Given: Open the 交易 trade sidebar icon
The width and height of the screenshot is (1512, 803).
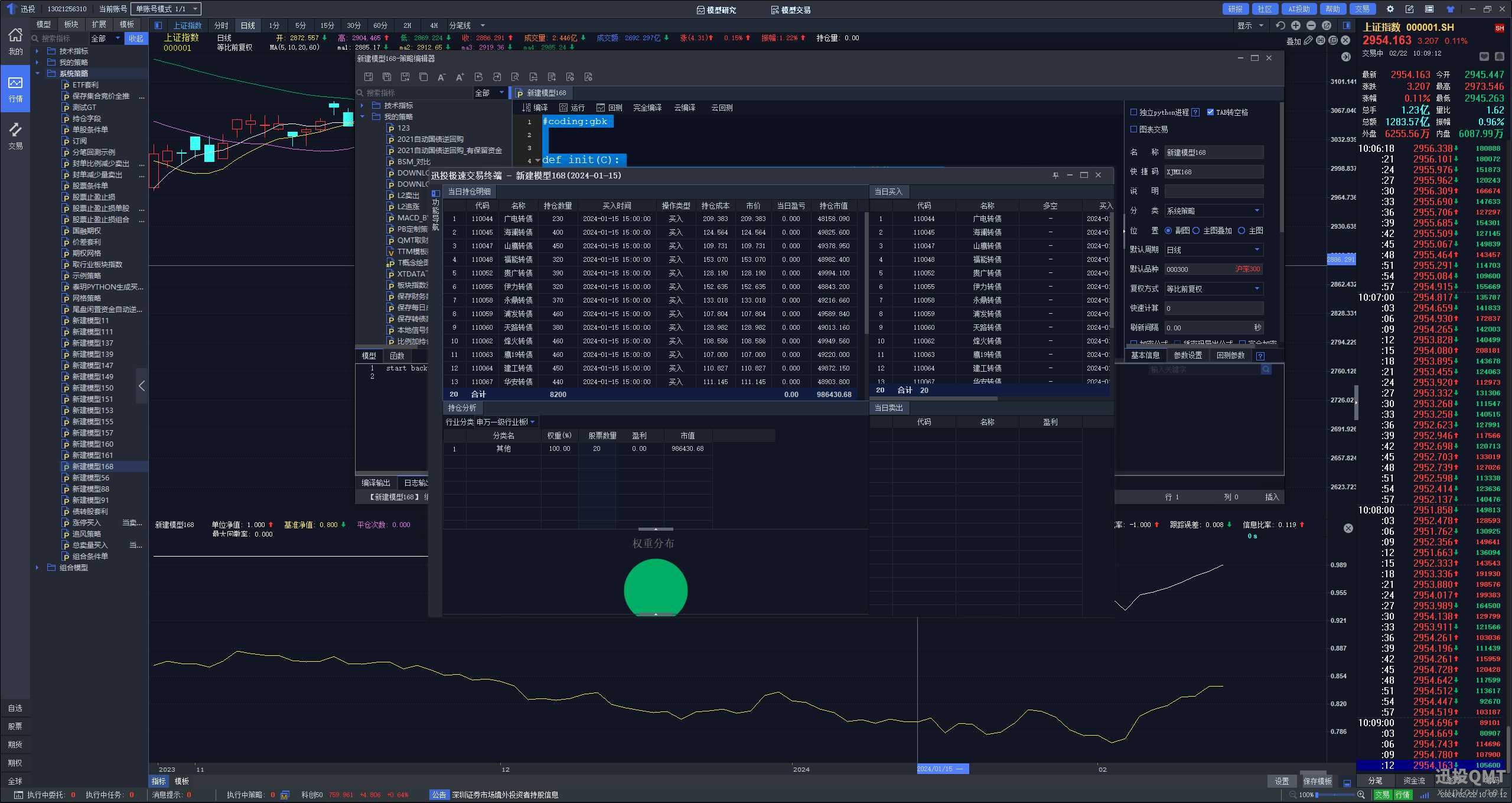Looking at the screenshot, I should tap(15, 136).
